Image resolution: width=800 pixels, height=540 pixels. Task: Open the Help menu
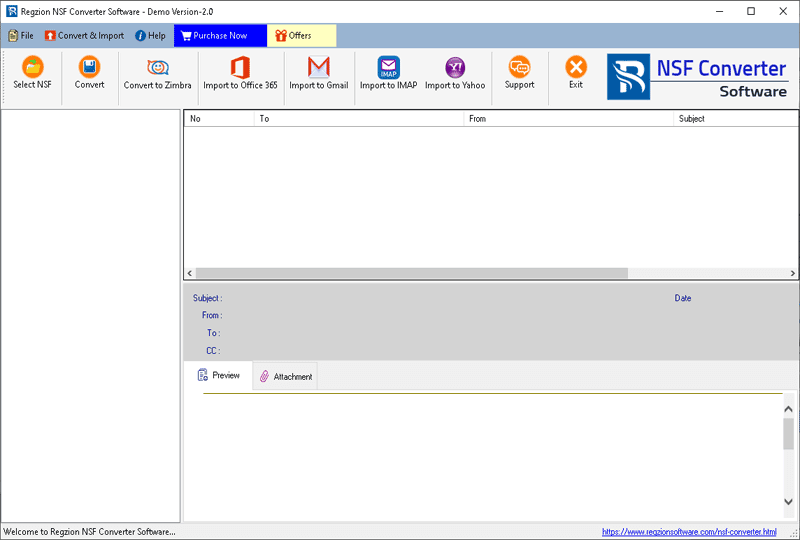[x=150, y=36]
